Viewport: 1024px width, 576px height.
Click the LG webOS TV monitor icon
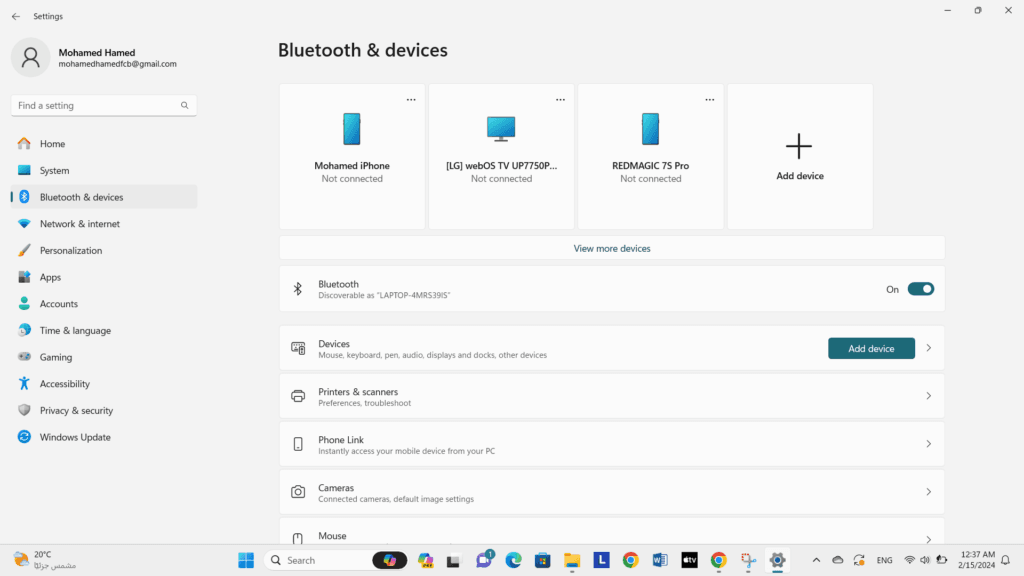pos(501,129)
